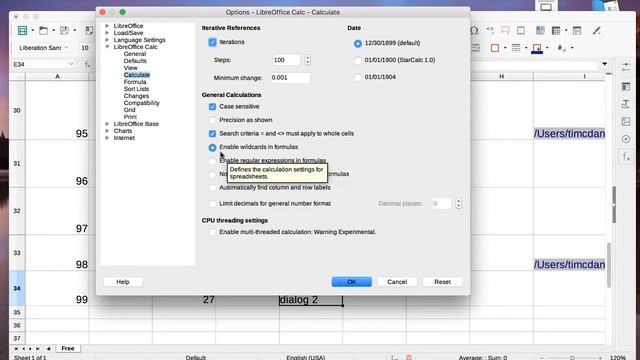Open the sidebar Gallery panel icon
This screenshot has height=360, width=640.
(626, 122)
